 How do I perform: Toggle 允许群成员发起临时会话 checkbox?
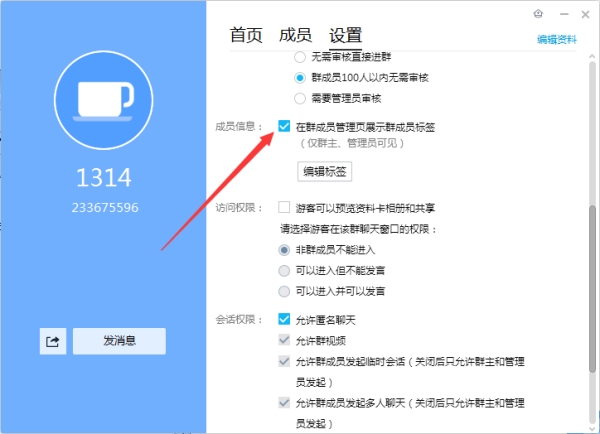click(284, 361)
